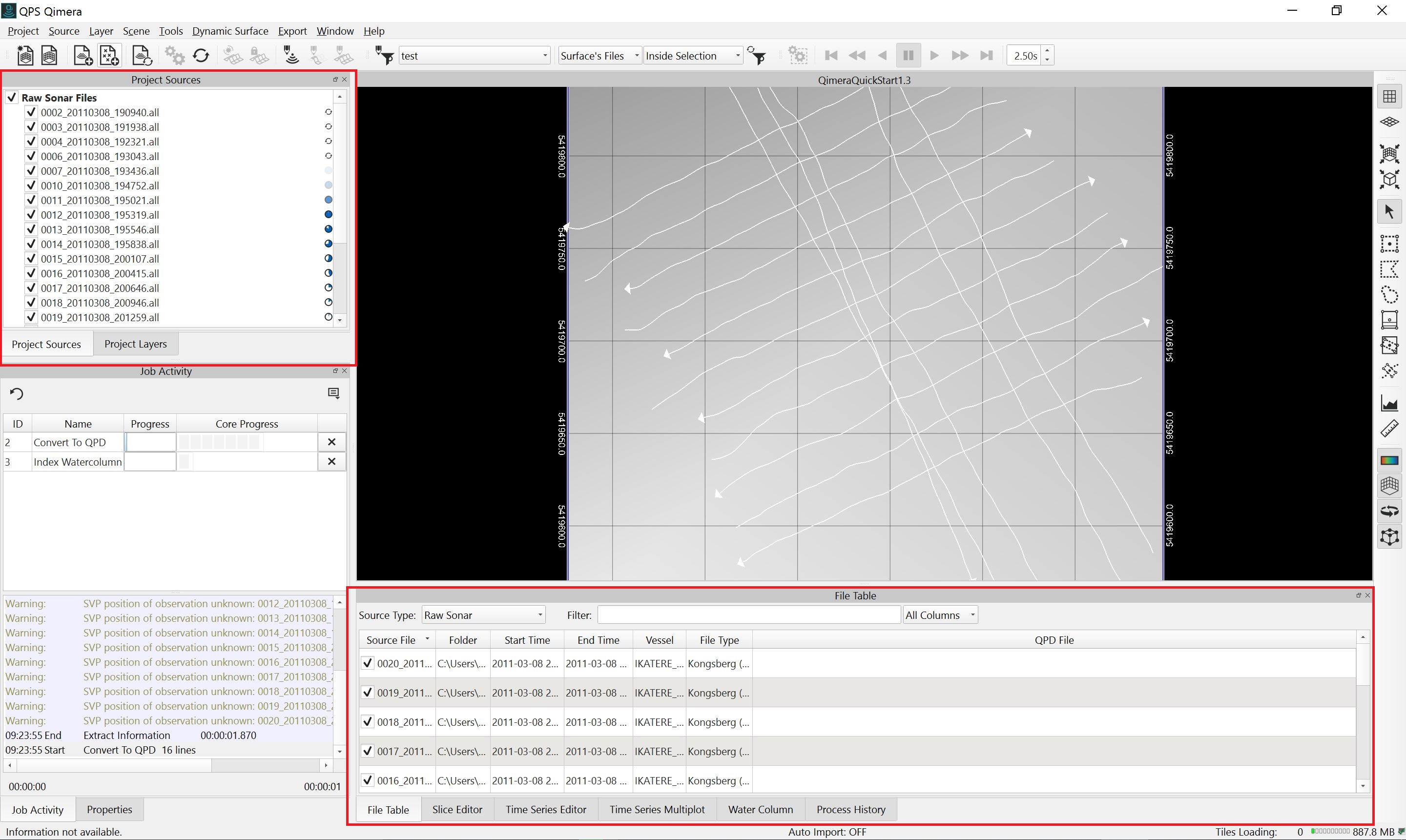
Task: Uncheck 0018_2011 row in File Table
Action: click(368, 722)
